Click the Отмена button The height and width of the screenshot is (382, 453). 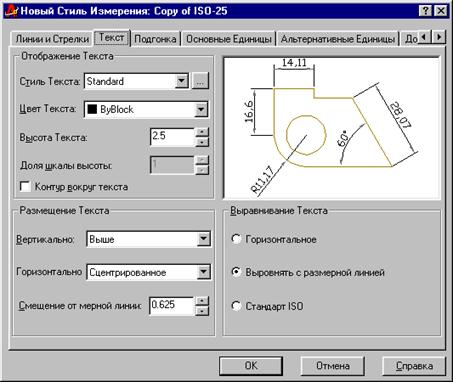coord(333,366)
